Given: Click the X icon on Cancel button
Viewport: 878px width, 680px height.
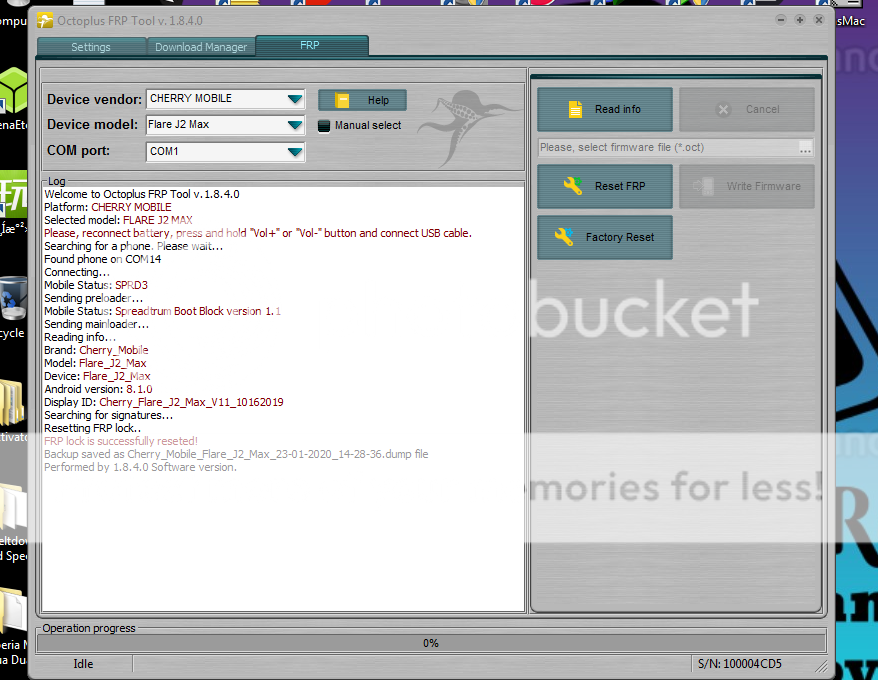Looking at the screenshot, I should pyautogui.click(x=724, y=109).
